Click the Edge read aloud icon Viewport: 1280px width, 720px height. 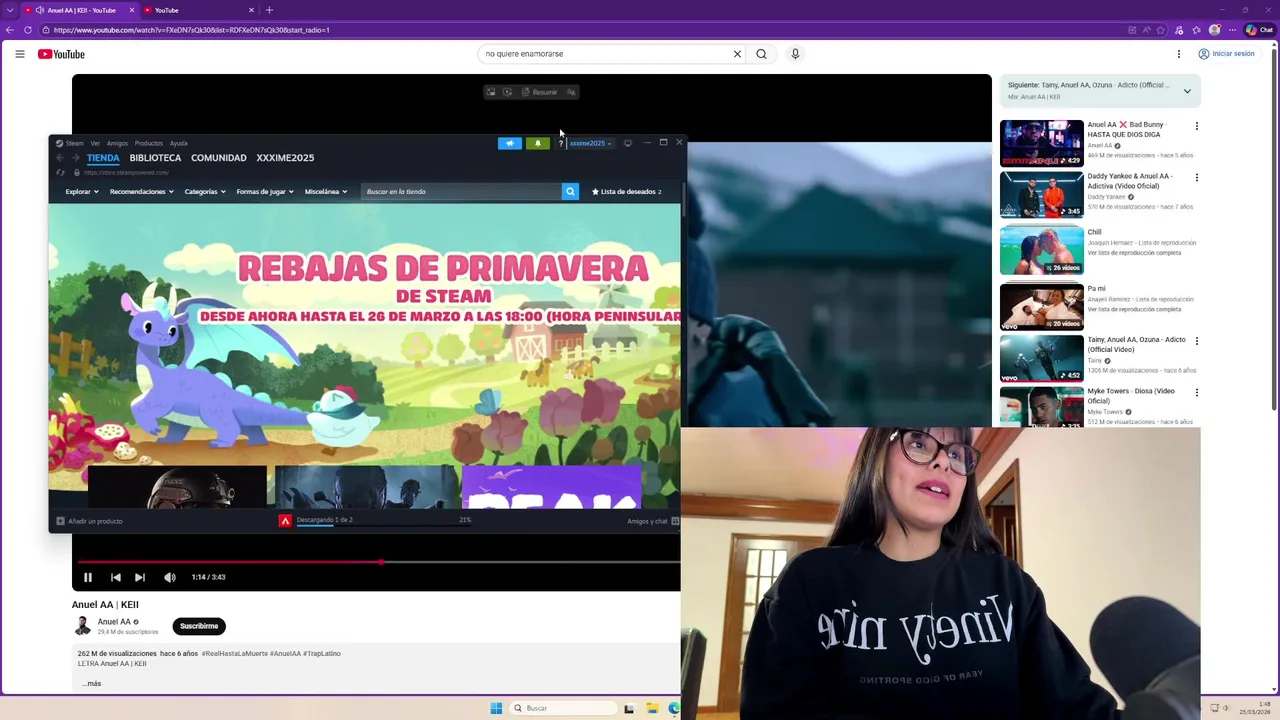pos(1146,30)
